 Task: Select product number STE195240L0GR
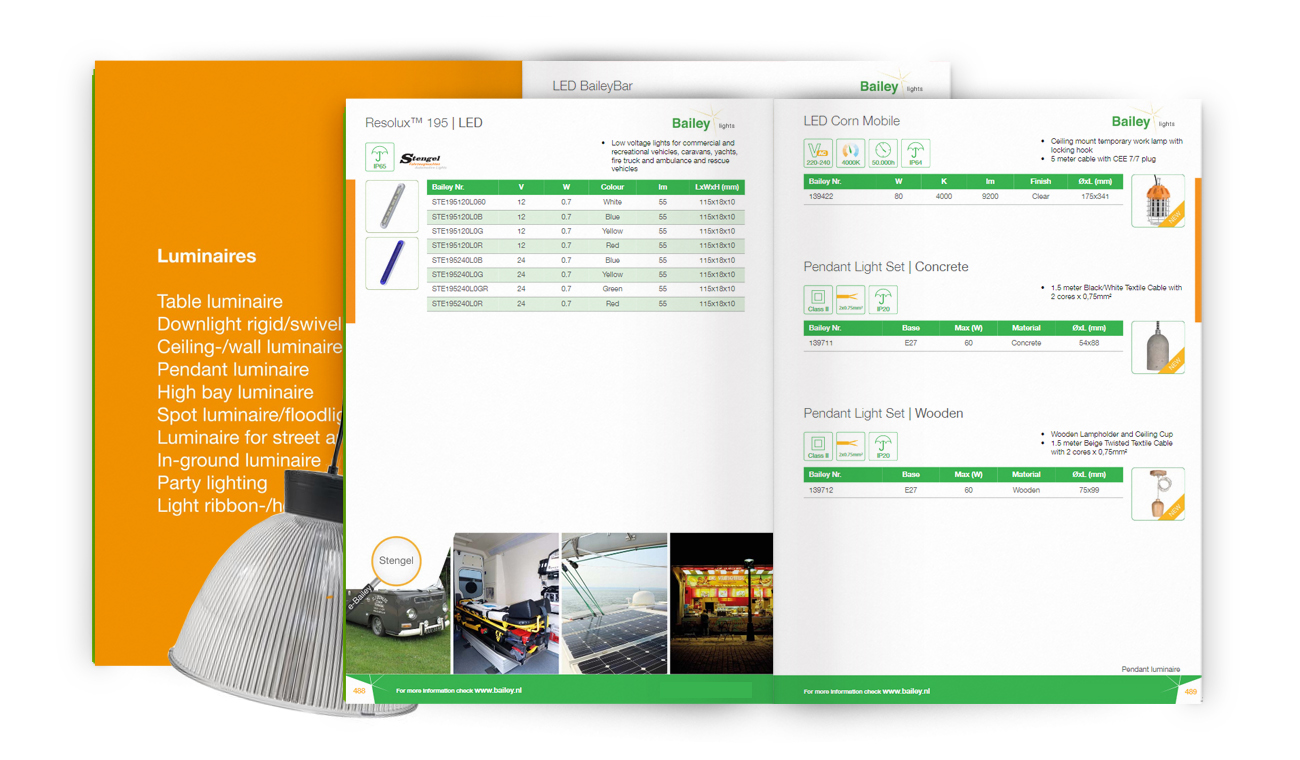click(460, 289)
